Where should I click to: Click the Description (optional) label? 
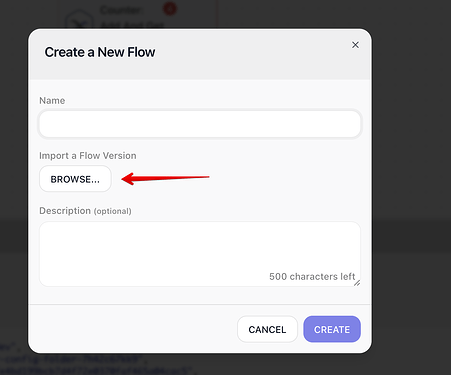pyautogui.click(x=85, y=211)
